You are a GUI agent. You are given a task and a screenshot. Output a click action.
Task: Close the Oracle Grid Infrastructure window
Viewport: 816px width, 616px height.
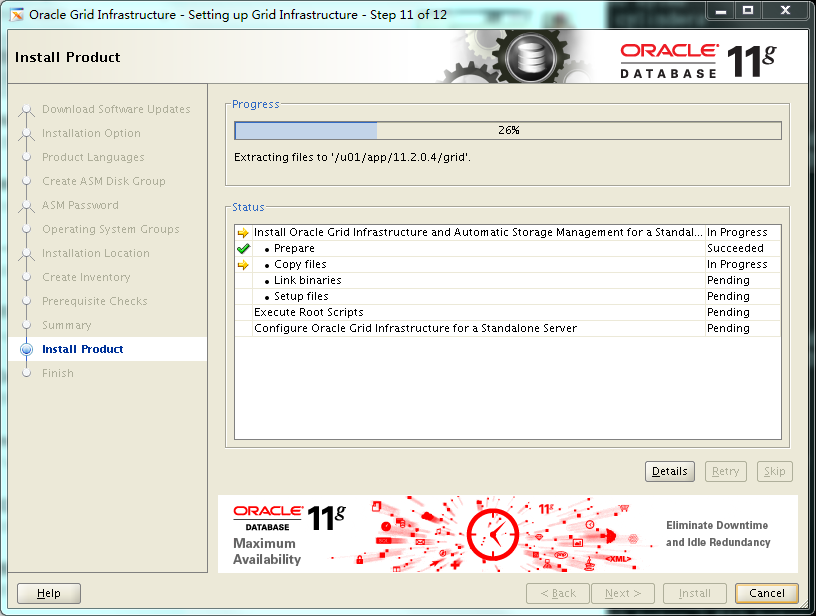(785, 10)
